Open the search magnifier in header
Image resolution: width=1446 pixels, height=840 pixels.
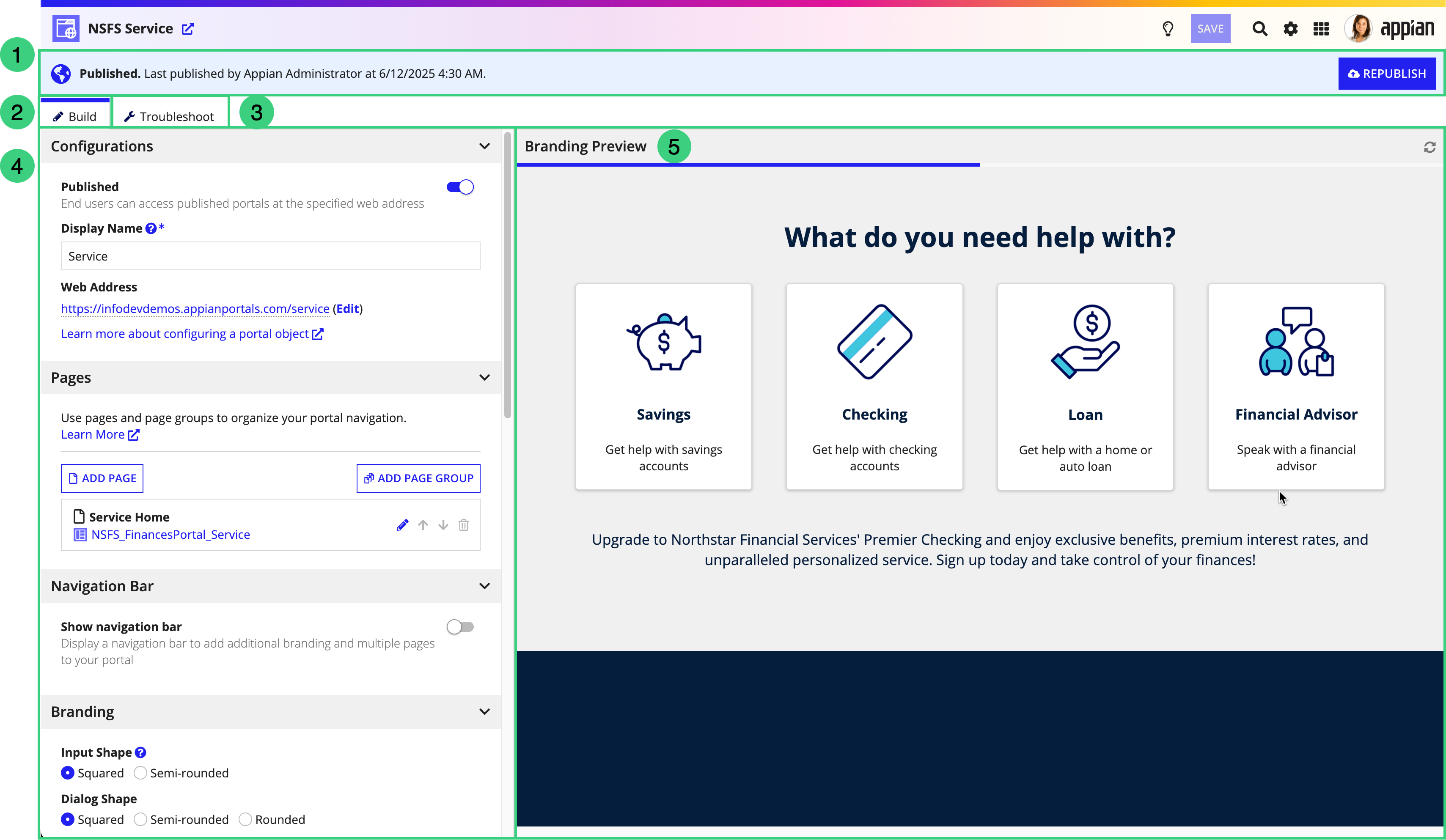pyautogui.click(x=1259, y=29)
